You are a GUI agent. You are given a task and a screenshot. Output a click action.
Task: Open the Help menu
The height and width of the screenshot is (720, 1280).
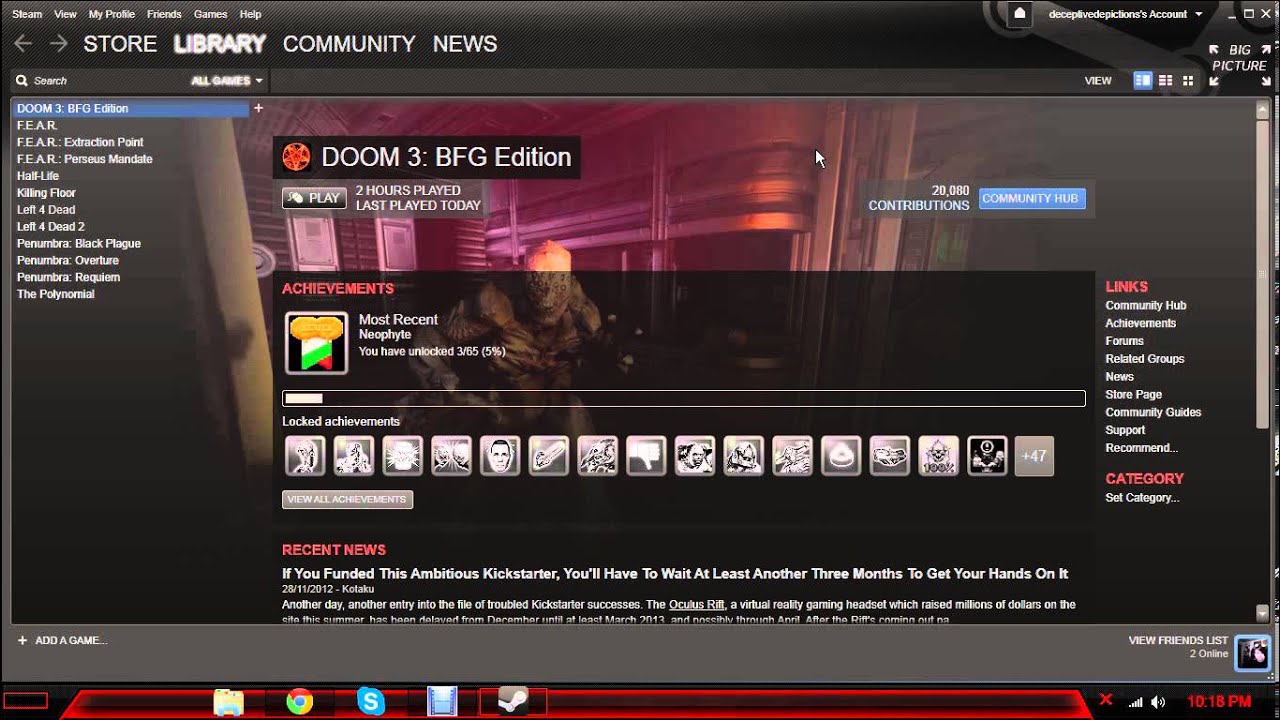coord(250,14)
